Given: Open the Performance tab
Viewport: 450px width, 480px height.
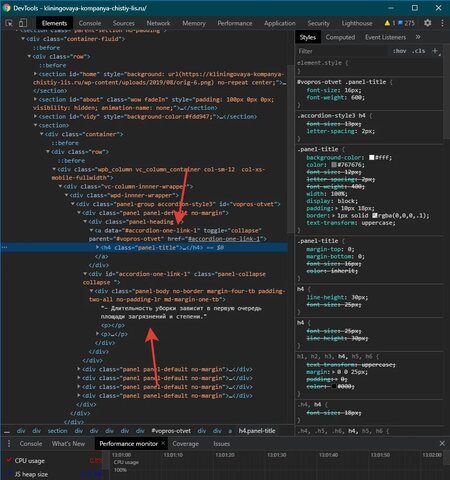Looking at the screenshot, I should (235, 23).
